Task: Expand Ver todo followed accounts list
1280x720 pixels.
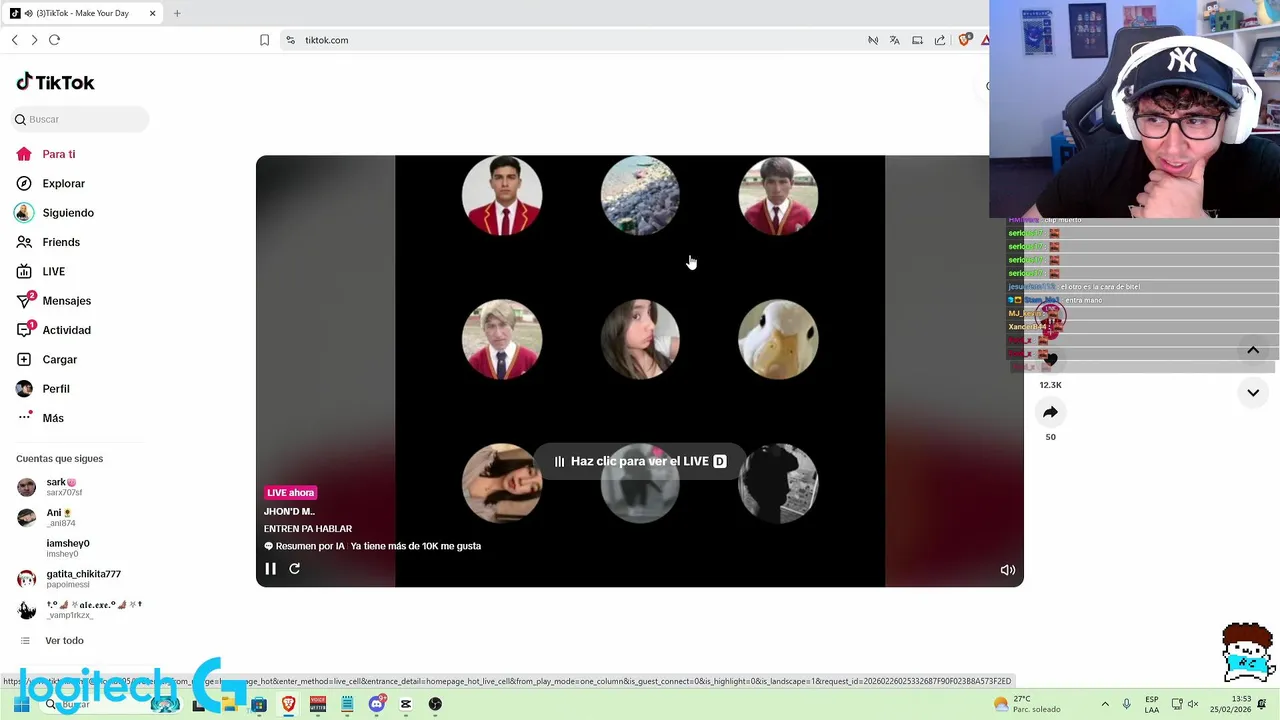Action: pos(64,640)
